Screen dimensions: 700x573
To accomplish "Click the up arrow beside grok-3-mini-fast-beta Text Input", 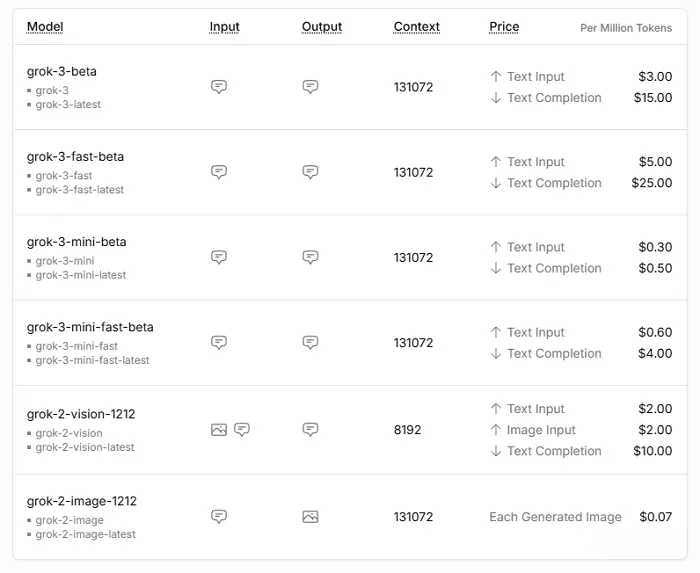I will pos(496,332).
